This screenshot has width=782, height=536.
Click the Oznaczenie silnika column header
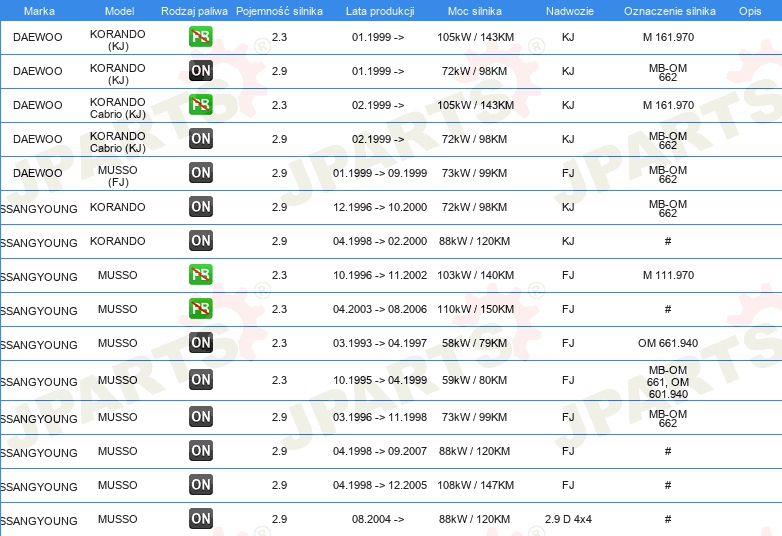[670, 11]
